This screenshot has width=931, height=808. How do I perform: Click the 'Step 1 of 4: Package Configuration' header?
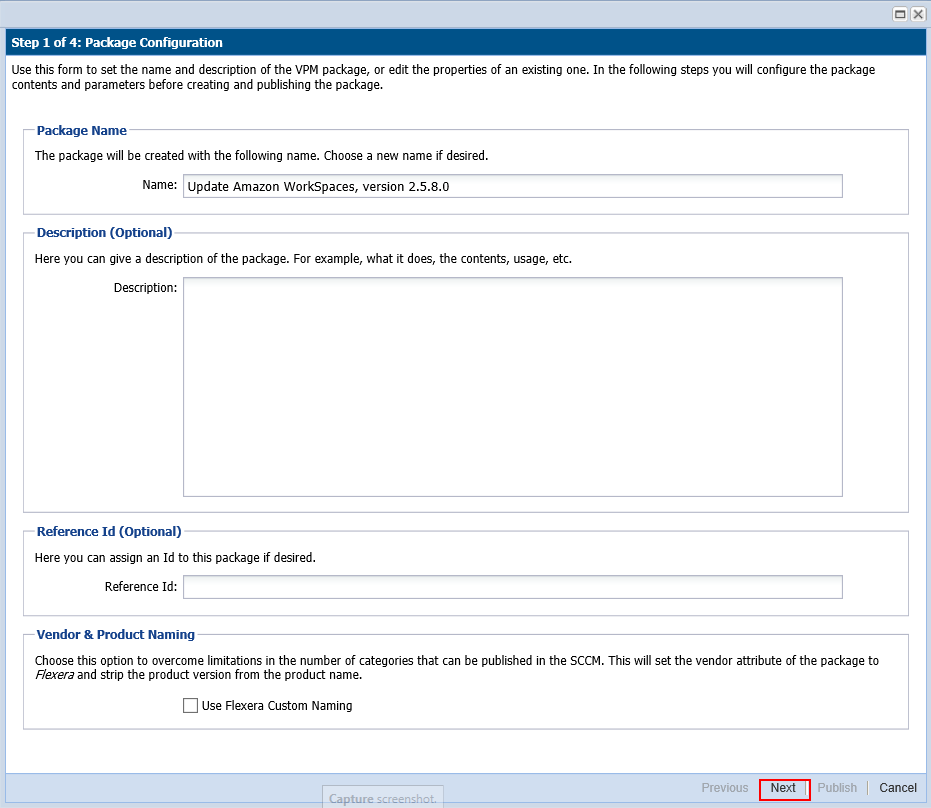point(117,43)
